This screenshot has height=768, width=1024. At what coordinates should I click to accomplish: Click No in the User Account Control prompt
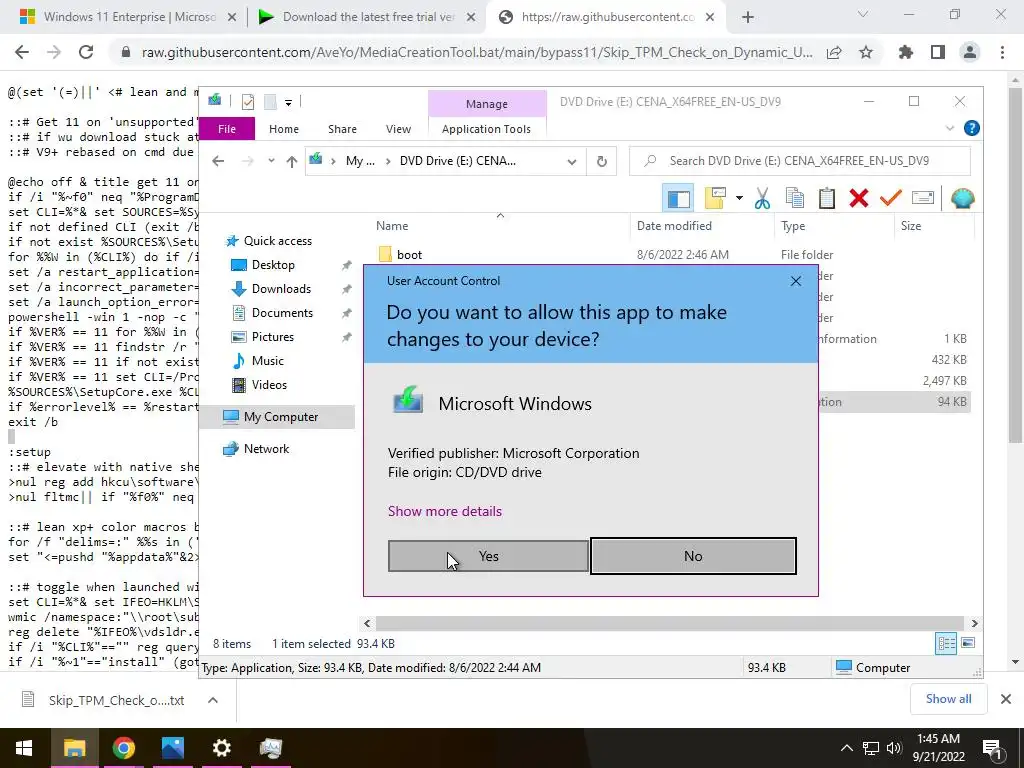(693, 556)
